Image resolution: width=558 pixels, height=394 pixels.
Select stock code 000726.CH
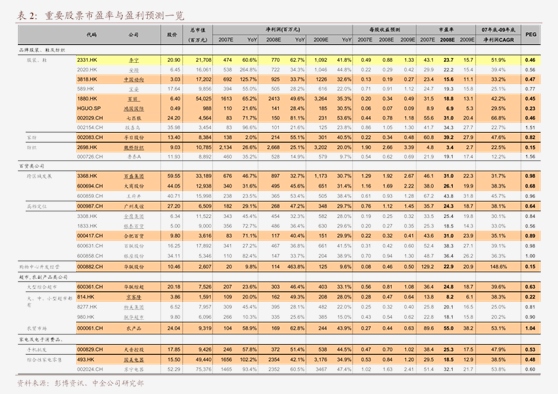[90, 157]
